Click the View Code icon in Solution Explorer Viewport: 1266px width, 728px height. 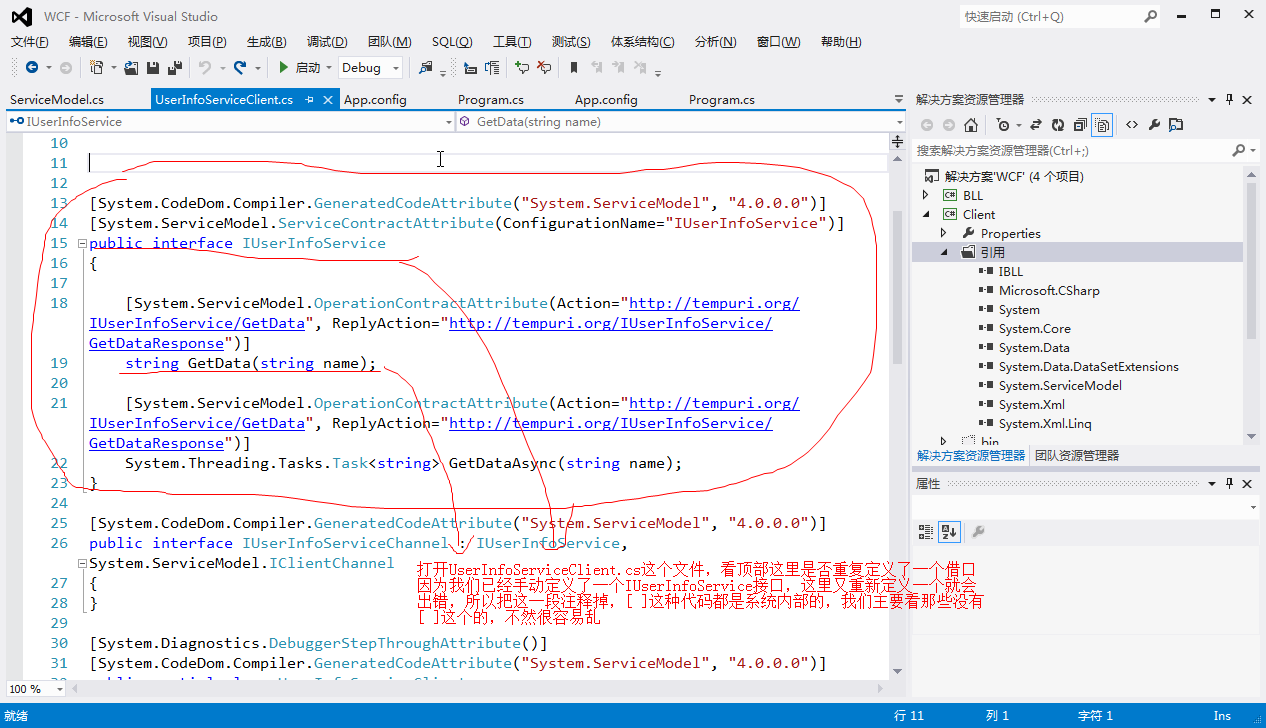[1131, 125]
